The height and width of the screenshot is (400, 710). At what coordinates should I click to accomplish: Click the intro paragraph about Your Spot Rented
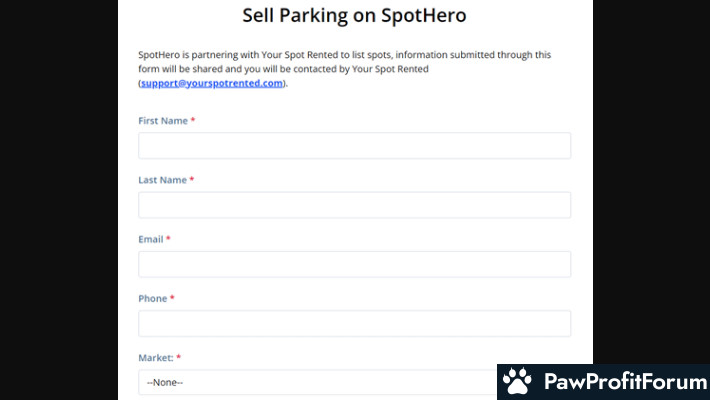345,69
